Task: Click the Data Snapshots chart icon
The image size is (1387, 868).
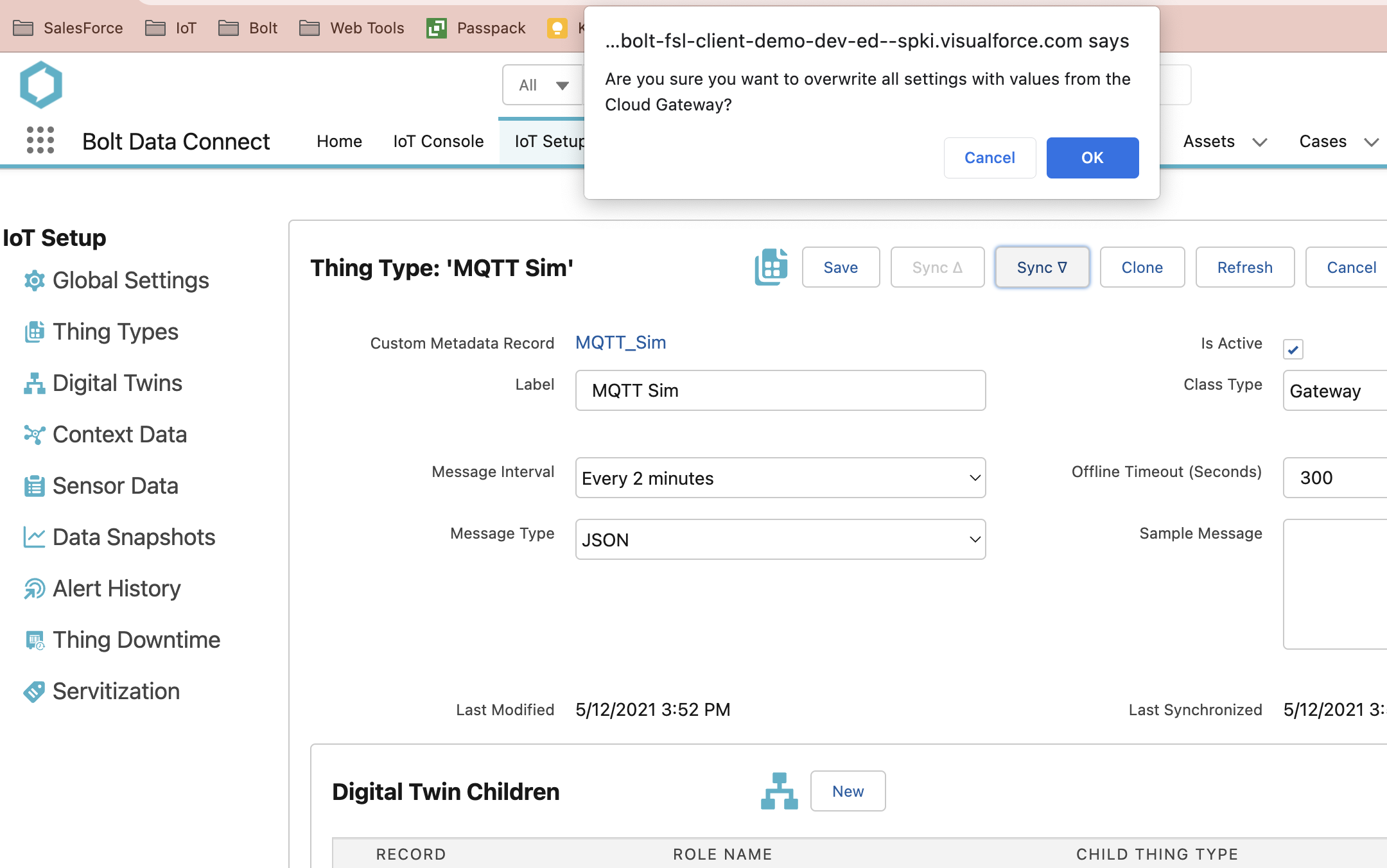Action: point(35,537)
